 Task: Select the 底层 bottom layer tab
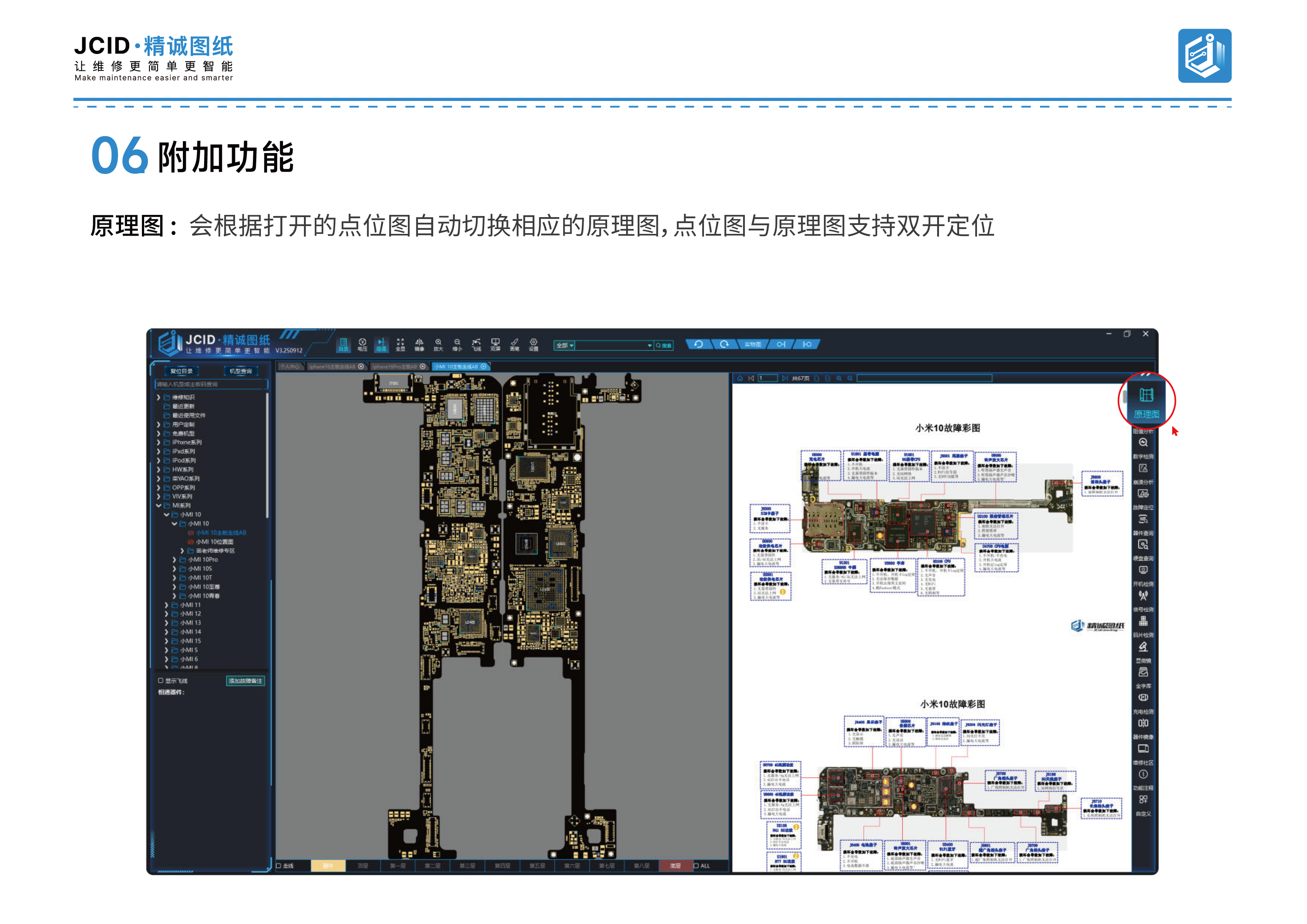pyautogui.click(x=675, y=866)
